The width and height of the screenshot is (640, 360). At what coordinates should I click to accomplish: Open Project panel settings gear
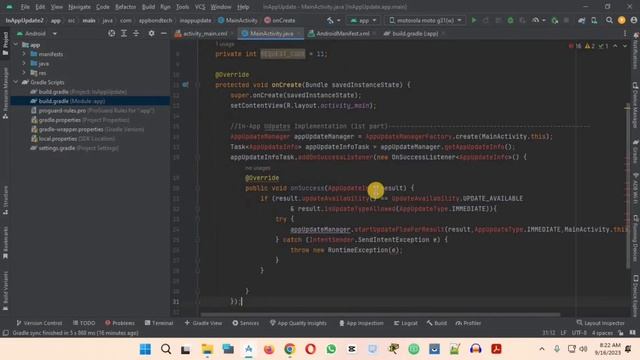pyautogui.click(x=151, y=33)
